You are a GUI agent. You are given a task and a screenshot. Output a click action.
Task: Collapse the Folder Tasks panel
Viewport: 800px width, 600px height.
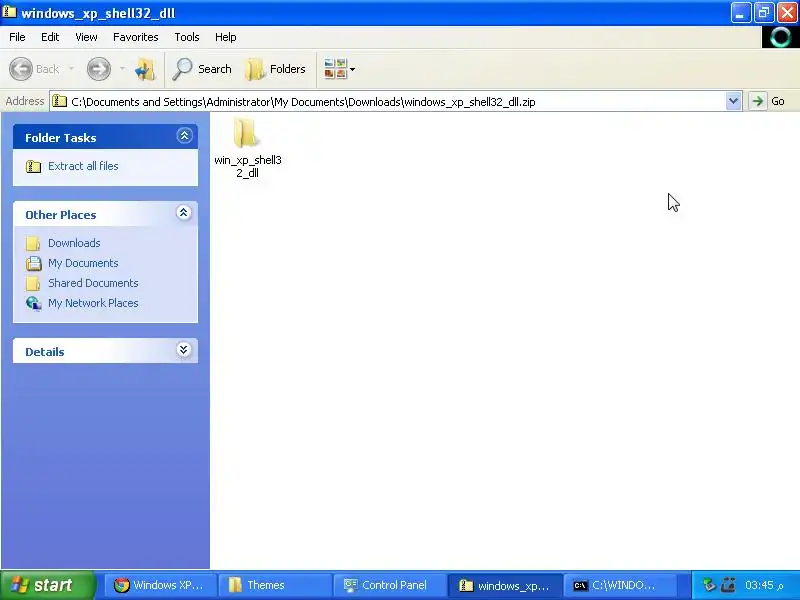tap(184, 136)
